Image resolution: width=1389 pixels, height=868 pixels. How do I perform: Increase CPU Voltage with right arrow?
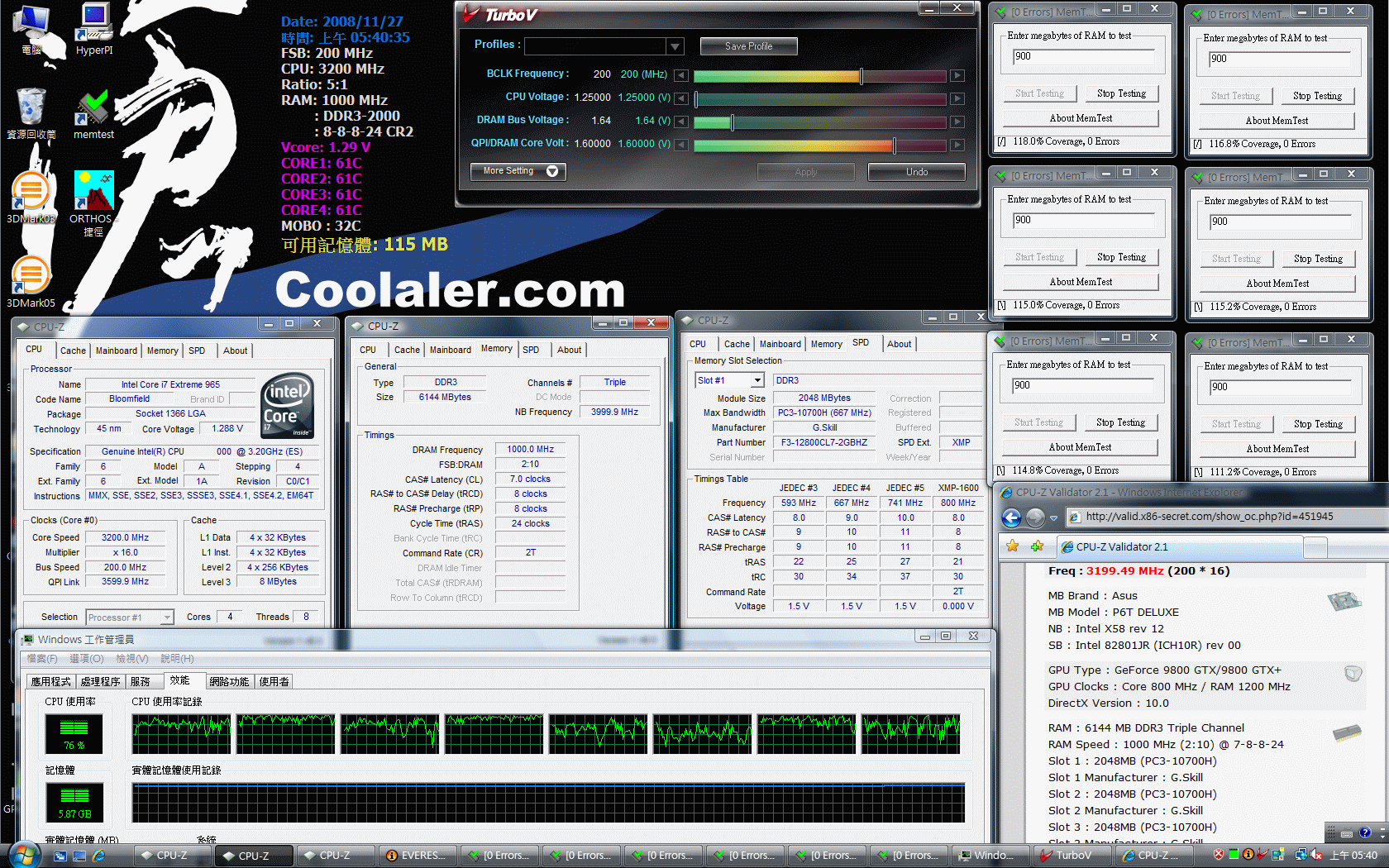click(x=957, y=98)
